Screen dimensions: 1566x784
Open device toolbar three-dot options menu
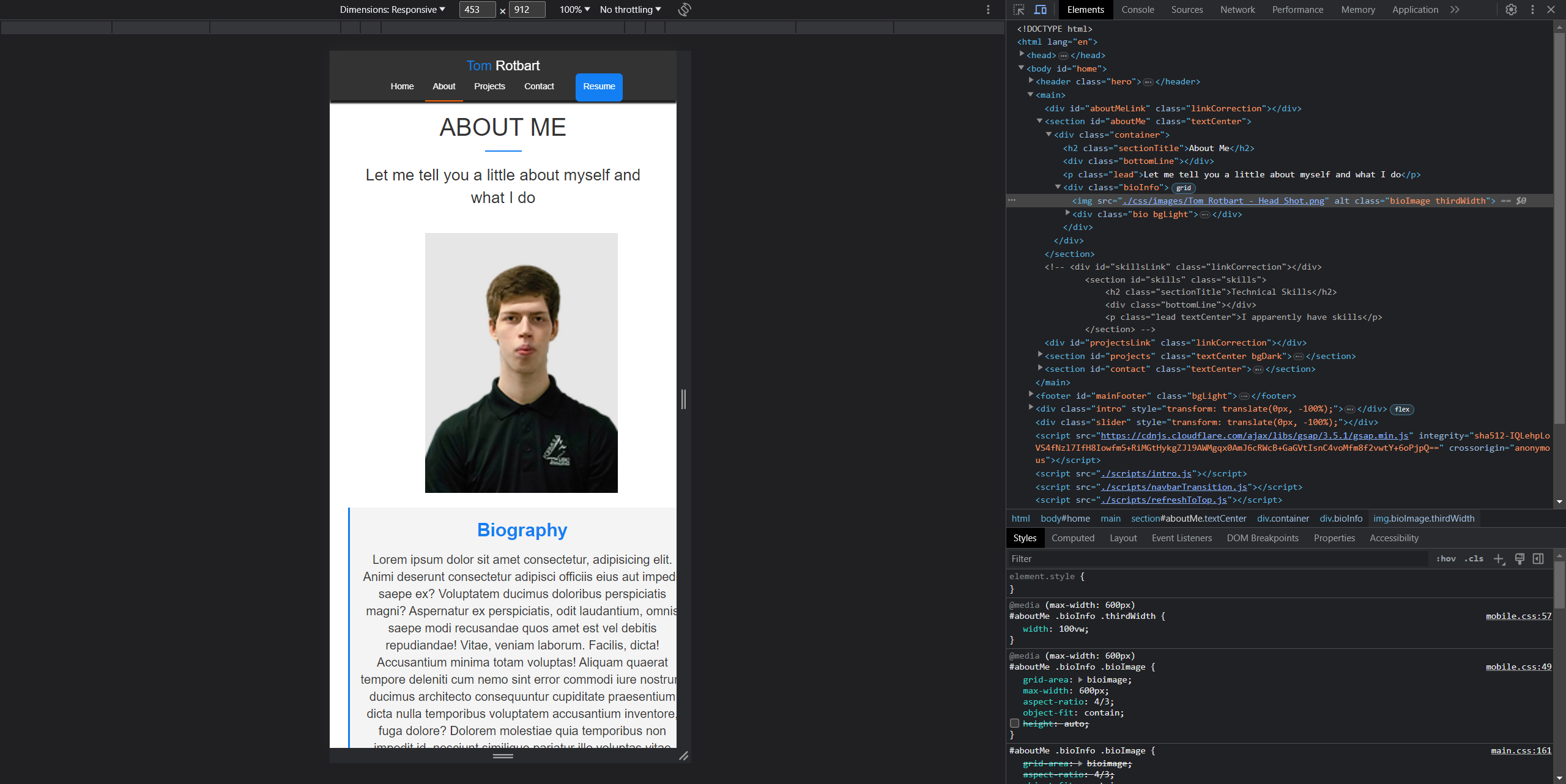click(988, 10)
